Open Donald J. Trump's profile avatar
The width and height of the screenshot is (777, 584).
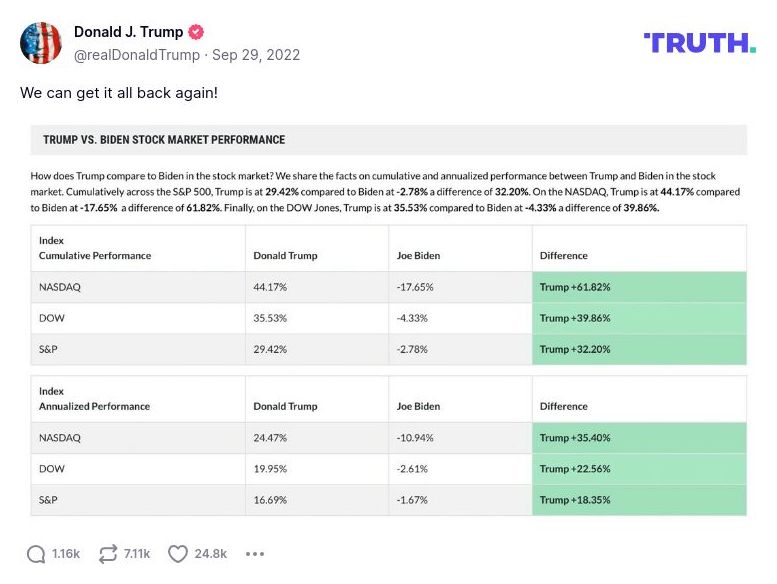pyautogui.click(x=41, y=43)
